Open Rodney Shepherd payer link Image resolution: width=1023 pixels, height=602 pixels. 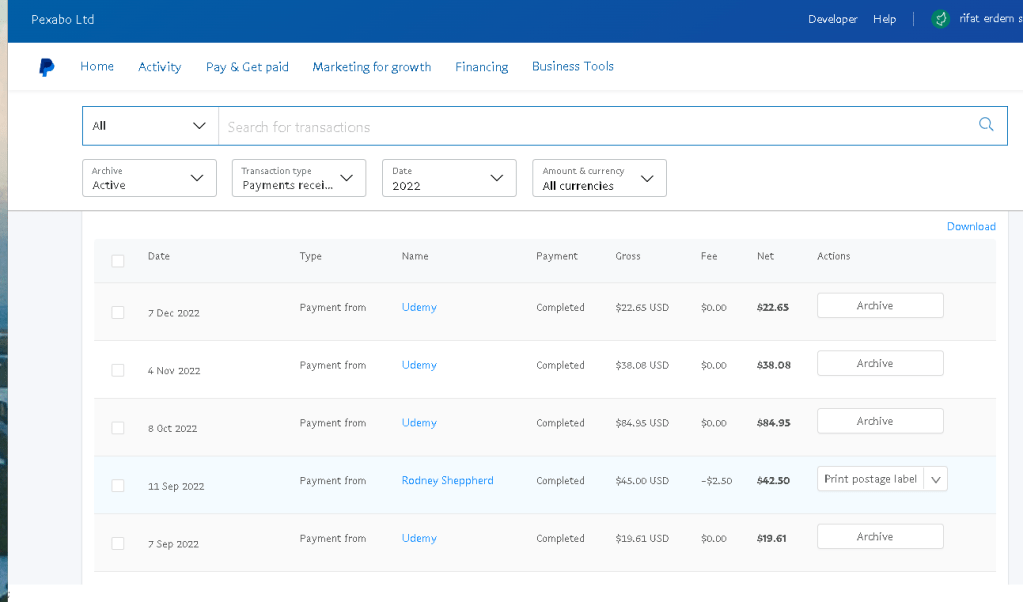coord(448,481)
